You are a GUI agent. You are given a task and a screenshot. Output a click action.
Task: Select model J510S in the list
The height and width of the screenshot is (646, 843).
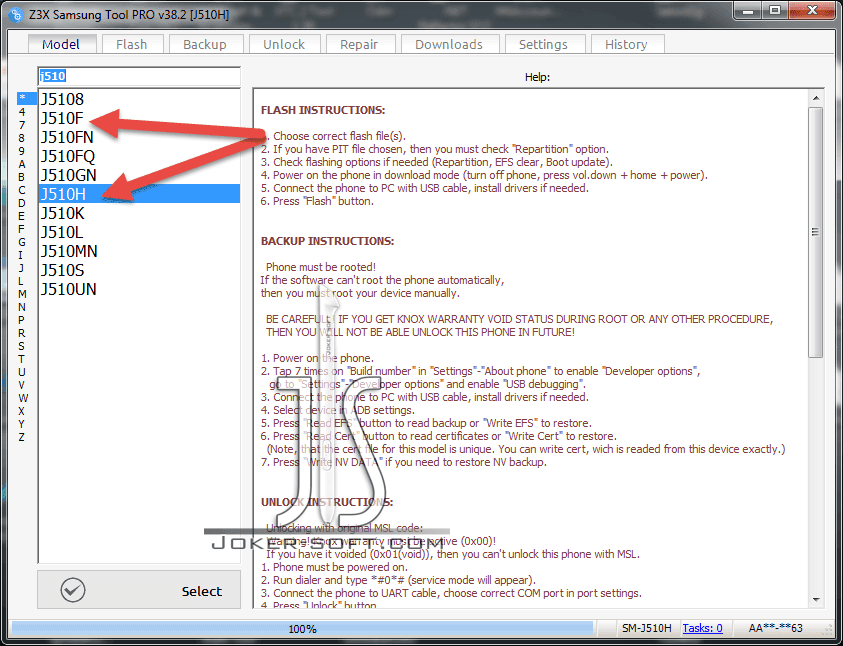139,270
